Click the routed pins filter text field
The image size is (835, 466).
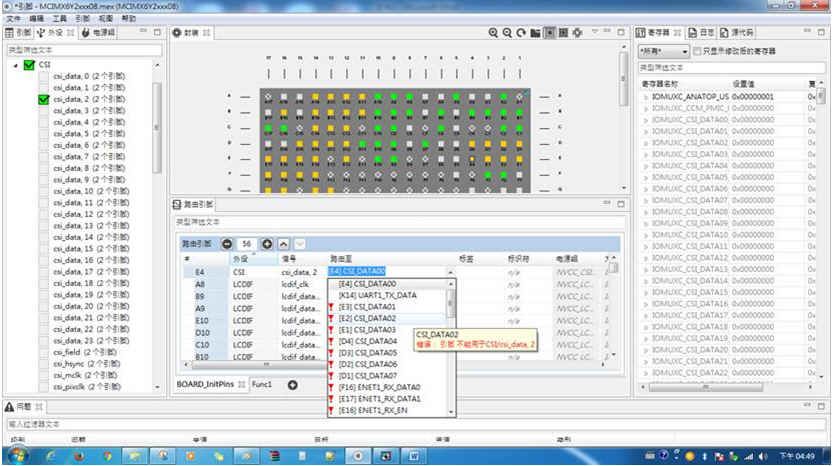[399, 222]
